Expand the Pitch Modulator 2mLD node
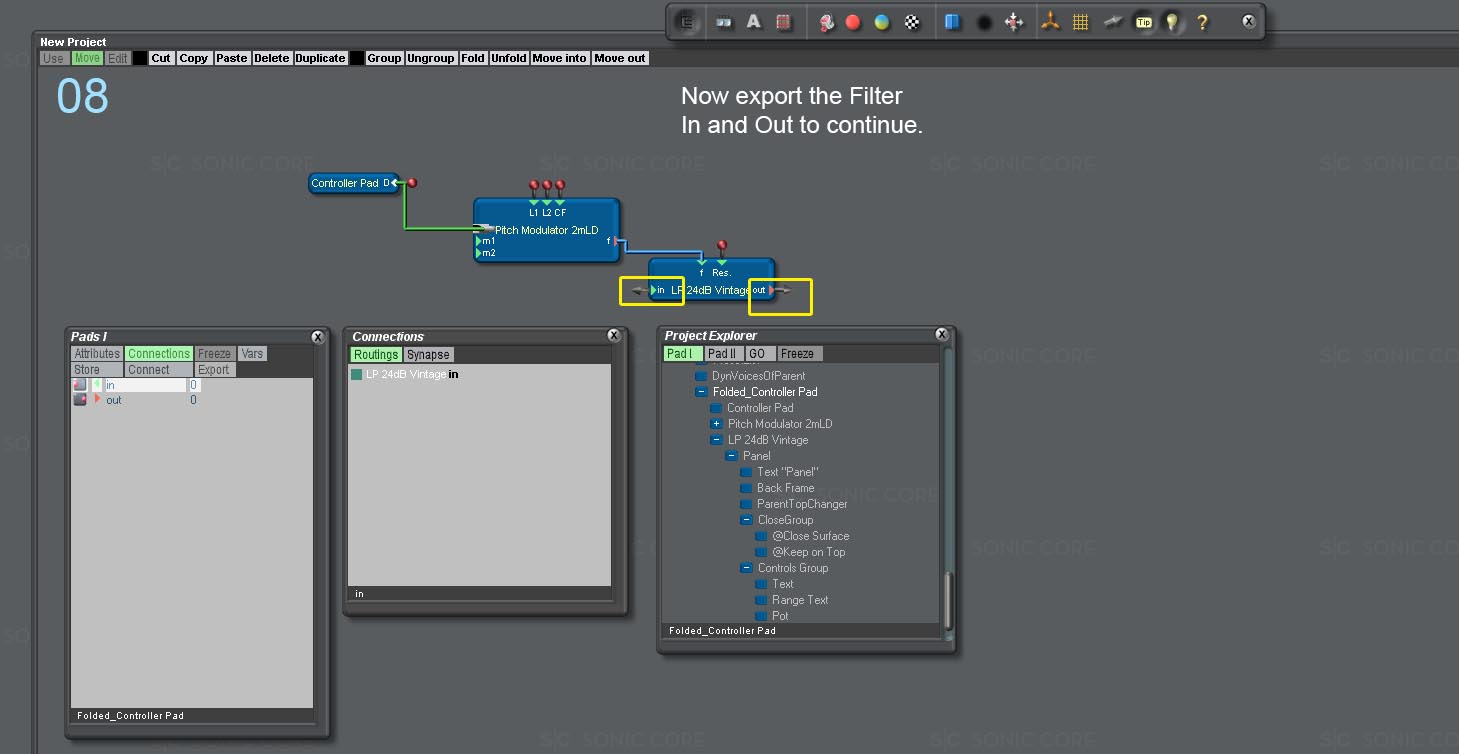The width and height of the screenshot is (1459, 754). (715, 423)
